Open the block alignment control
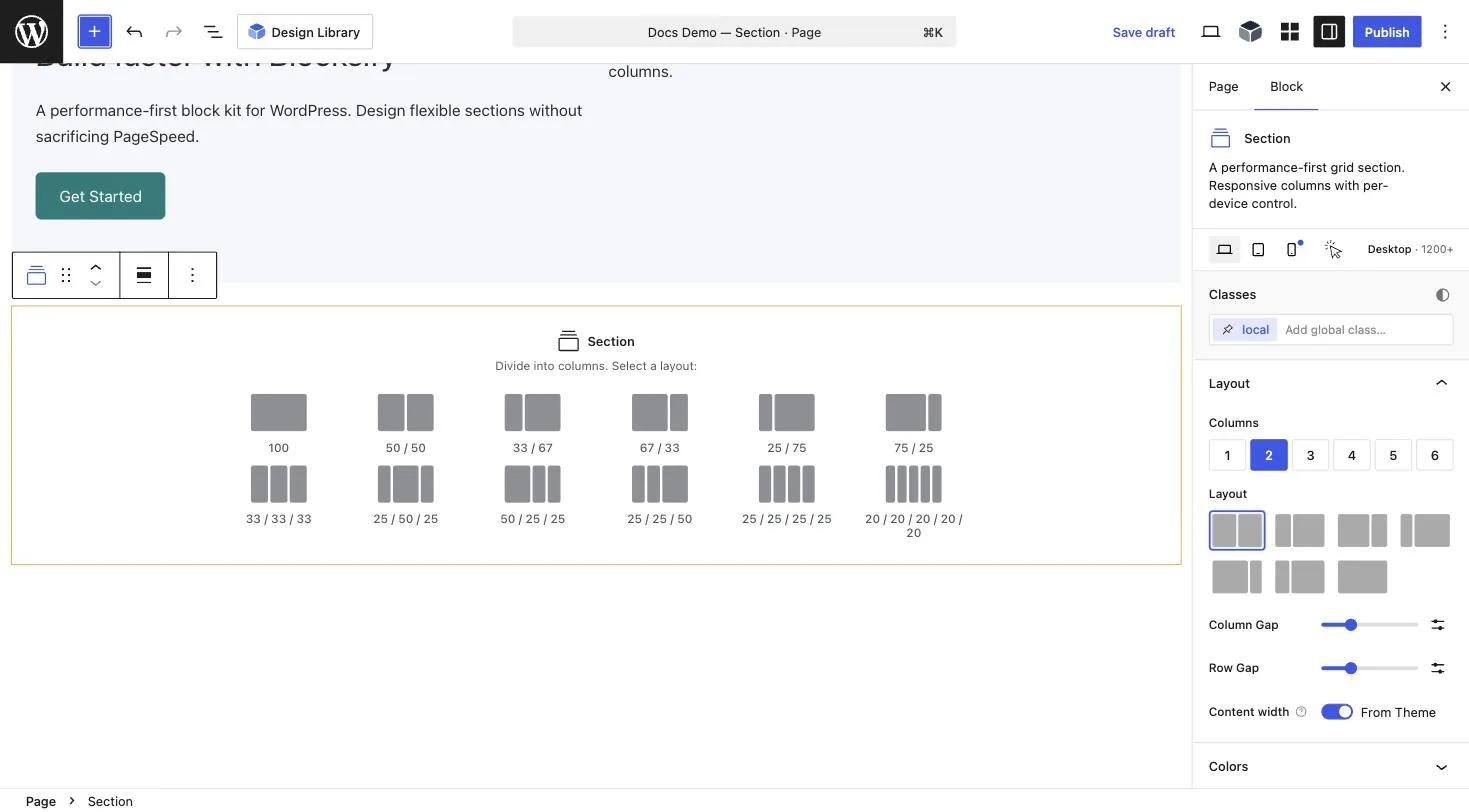 coord(144,275)
